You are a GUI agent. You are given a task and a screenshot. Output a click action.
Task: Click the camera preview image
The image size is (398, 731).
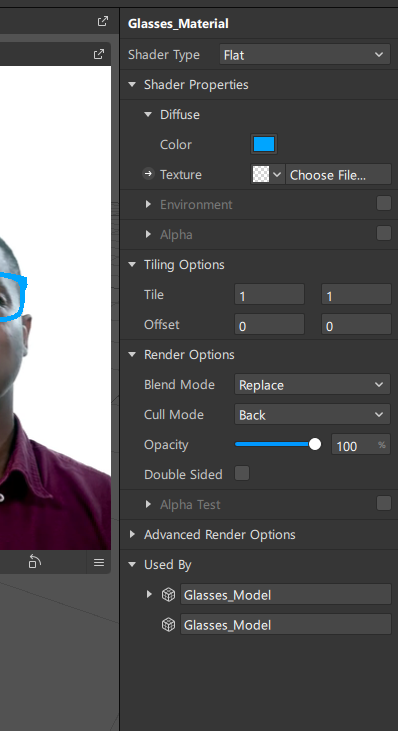pos(55,308)
